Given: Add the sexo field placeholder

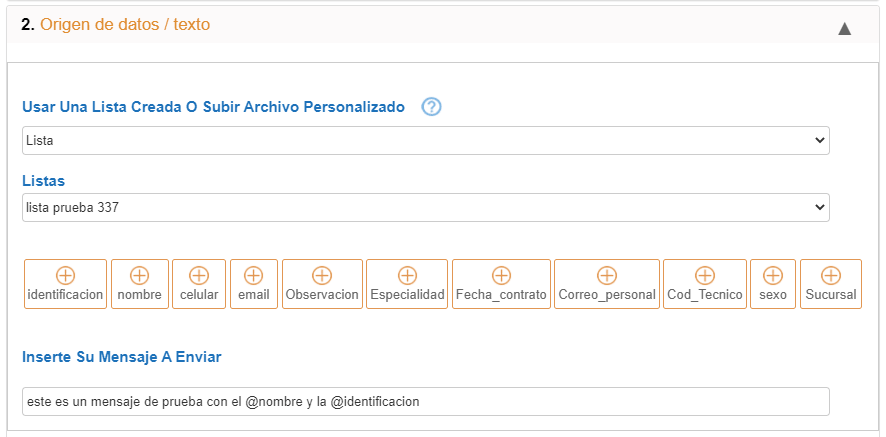Looking at the screenshot, I should pyautogui.click(x=773, y=284).
